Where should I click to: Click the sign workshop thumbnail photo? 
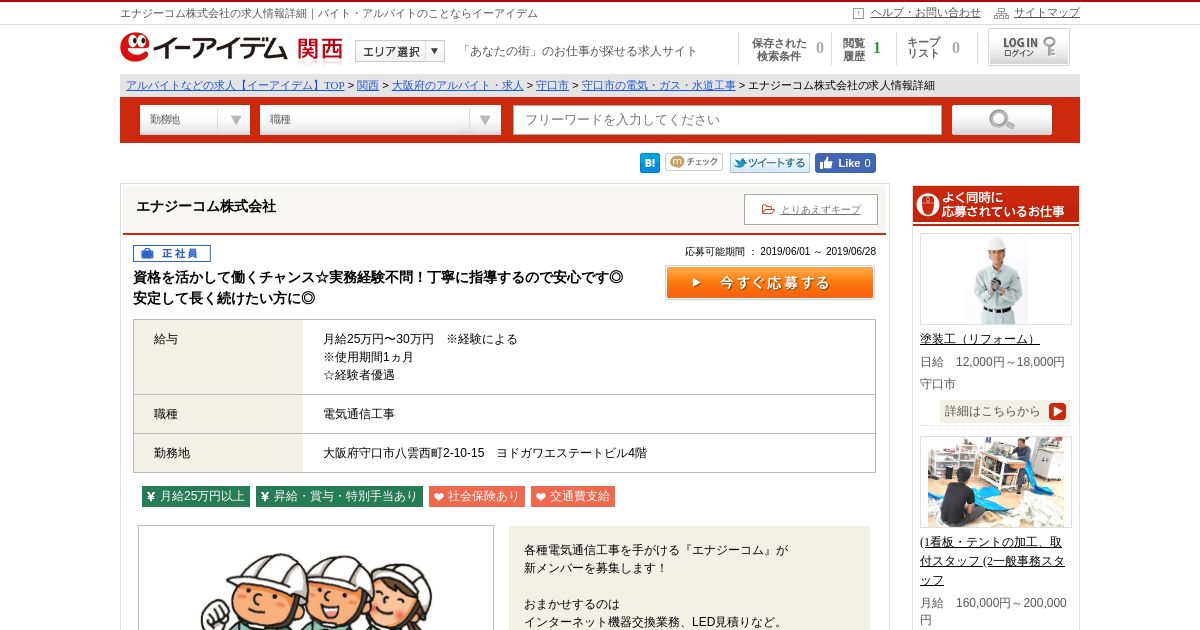point(996,482)
